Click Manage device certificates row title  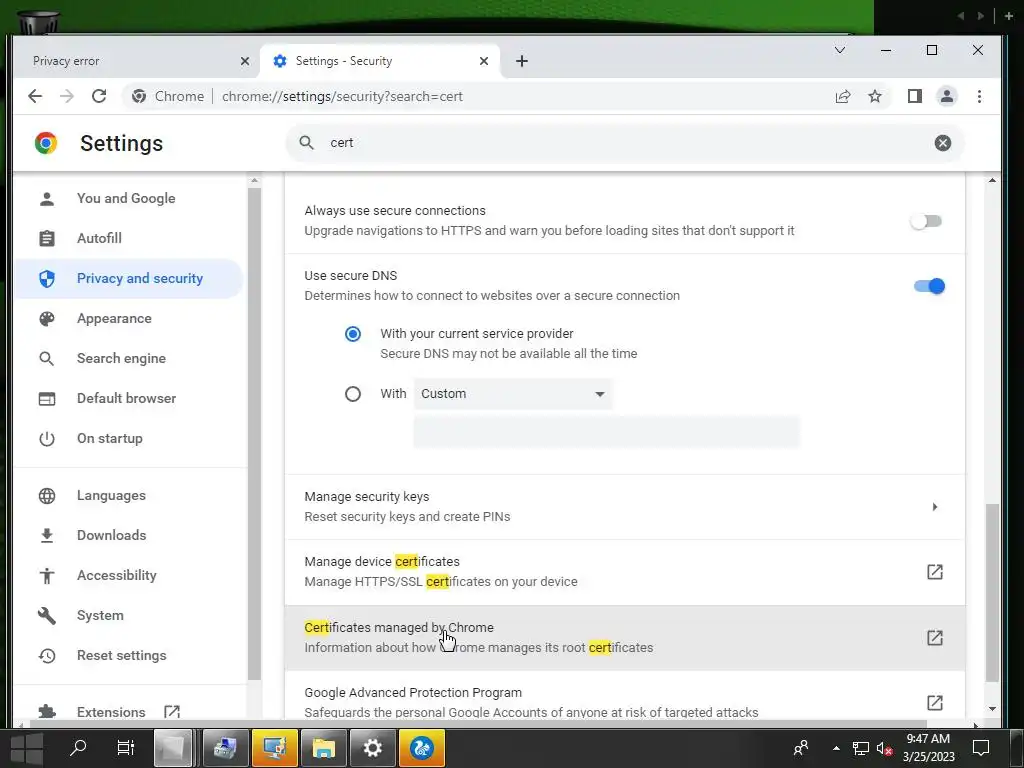click(x=382, y=562)
